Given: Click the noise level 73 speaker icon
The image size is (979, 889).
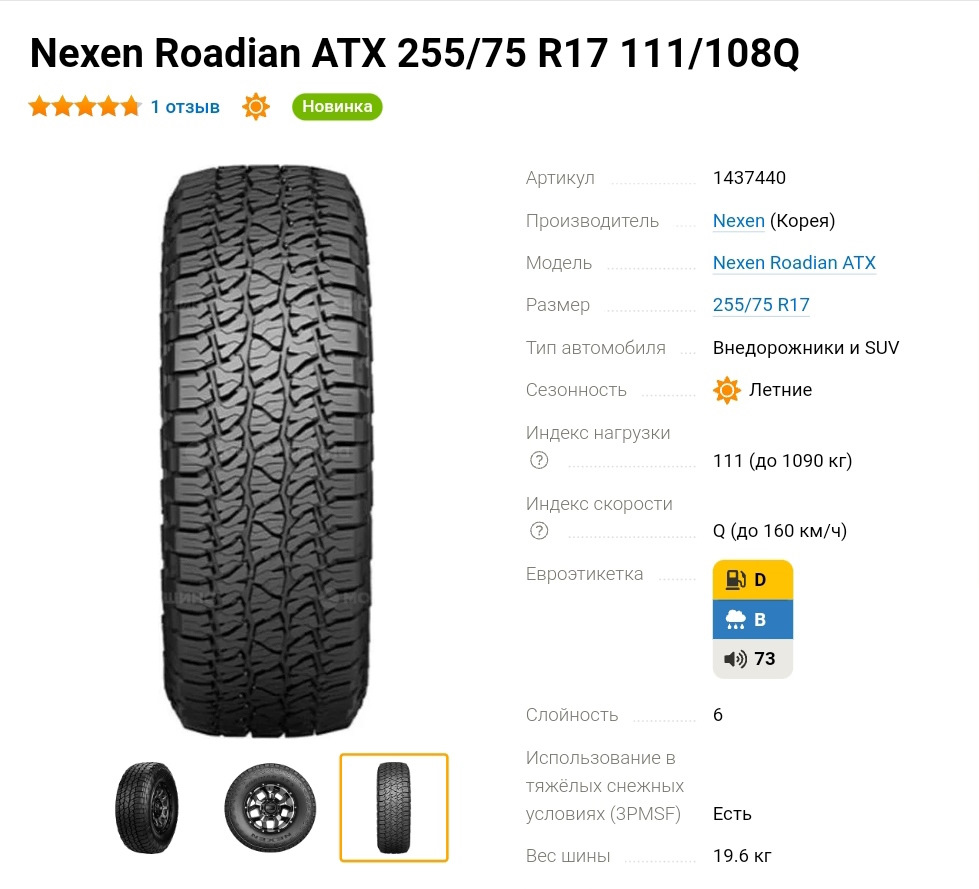Looking at the screenshot, I should (x=735, y=659).
